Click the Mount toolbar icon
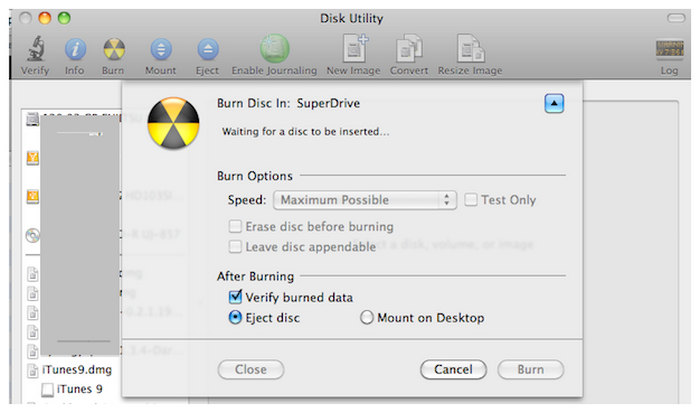This screenshot has width=700, height=413. (160, 49)
